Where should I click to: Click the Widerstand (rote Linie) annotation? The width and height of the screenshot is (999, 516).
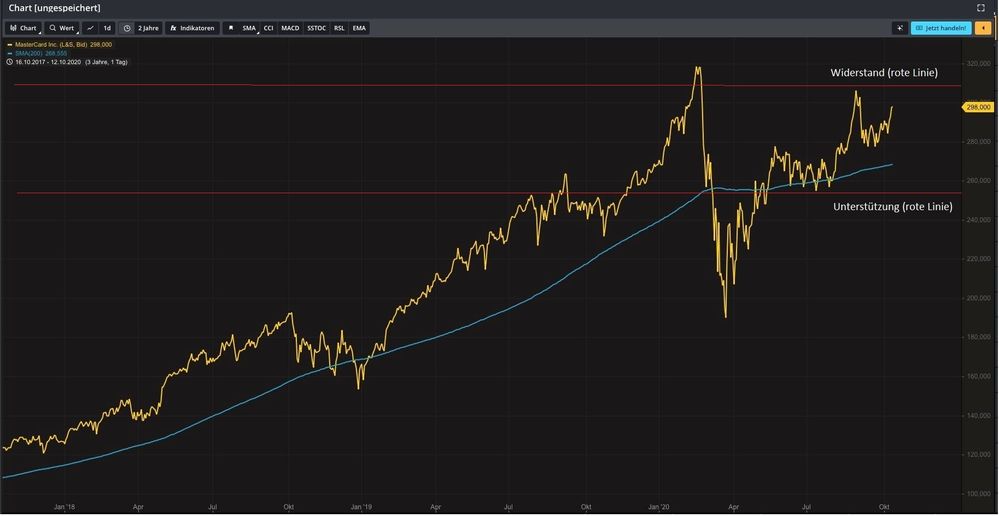[x=884, y=73]
